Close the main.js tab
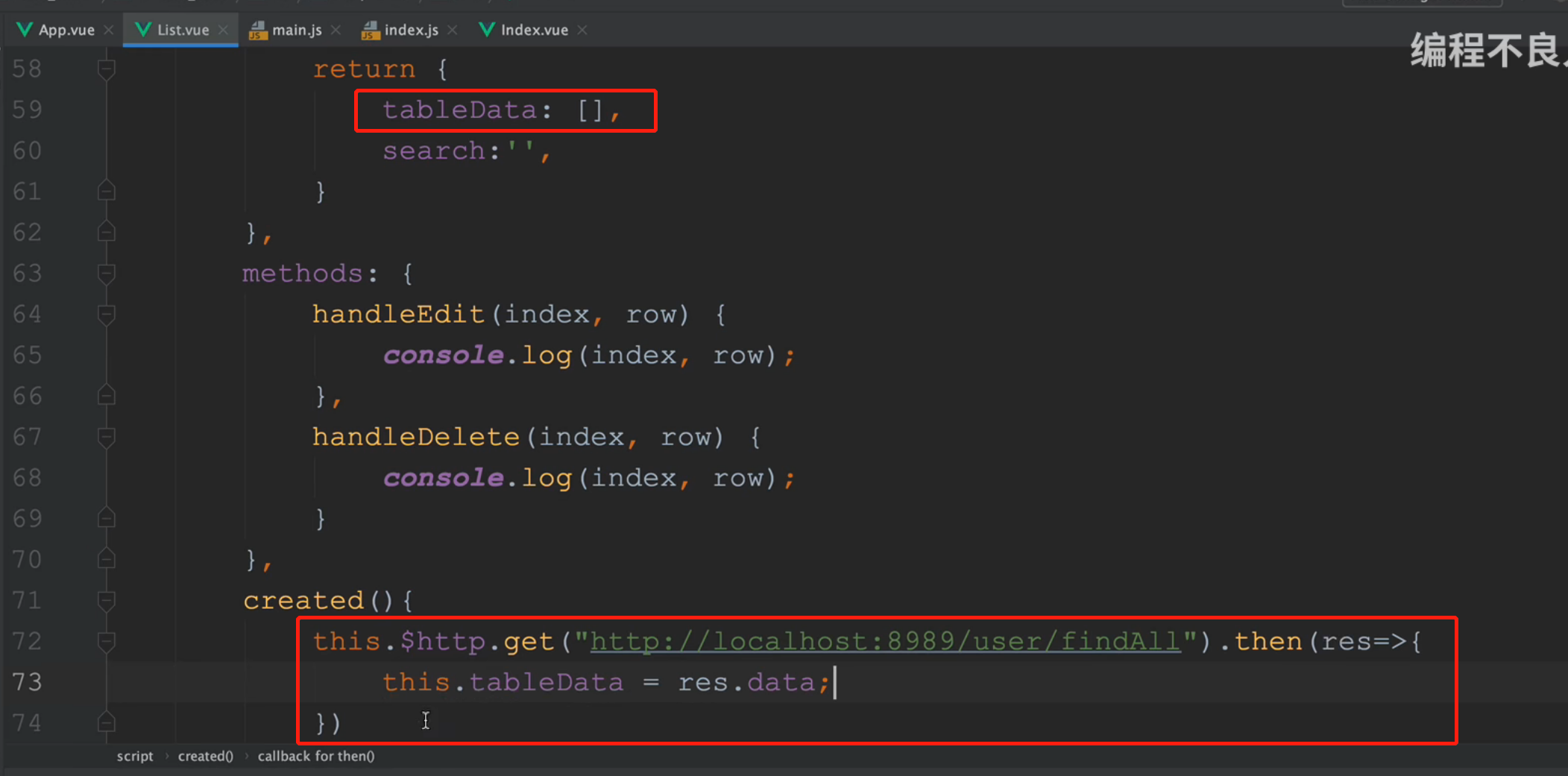 click(336, 30)
